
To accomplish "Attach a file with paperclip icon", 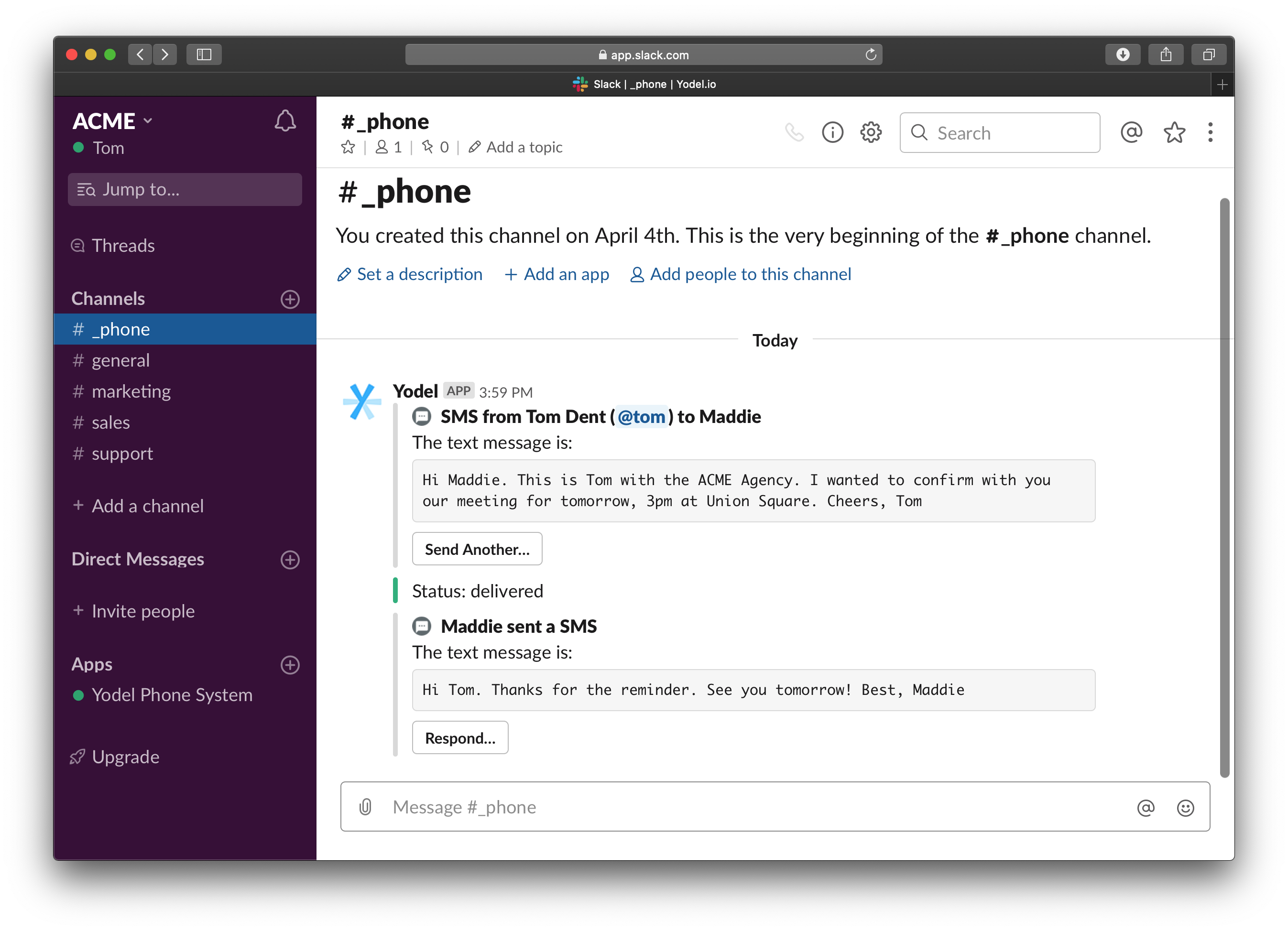I will (x=365, y=807).
